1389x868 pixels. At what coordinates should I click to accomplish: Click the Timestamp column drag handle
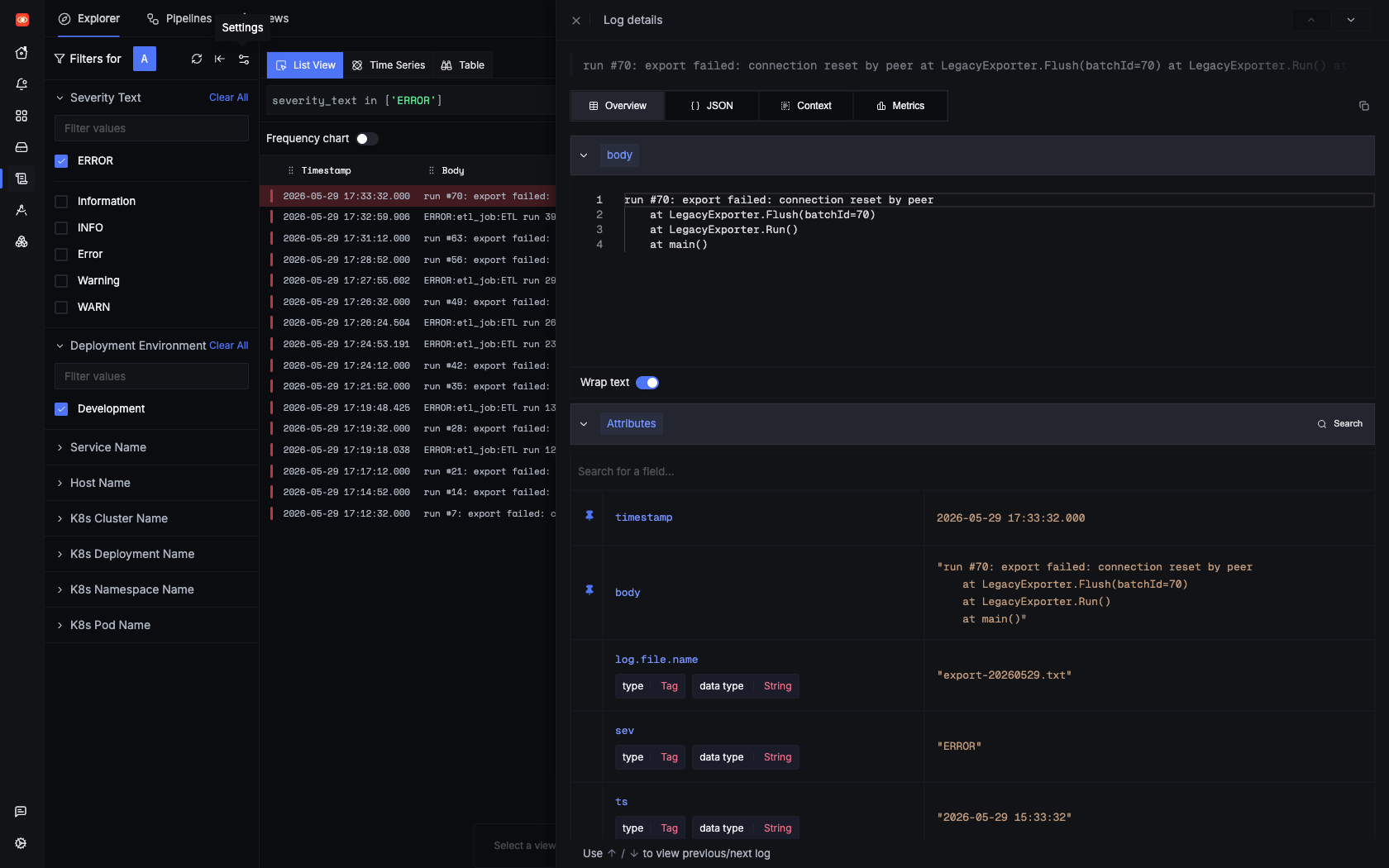pyautogui.click(x=291, y=170)
